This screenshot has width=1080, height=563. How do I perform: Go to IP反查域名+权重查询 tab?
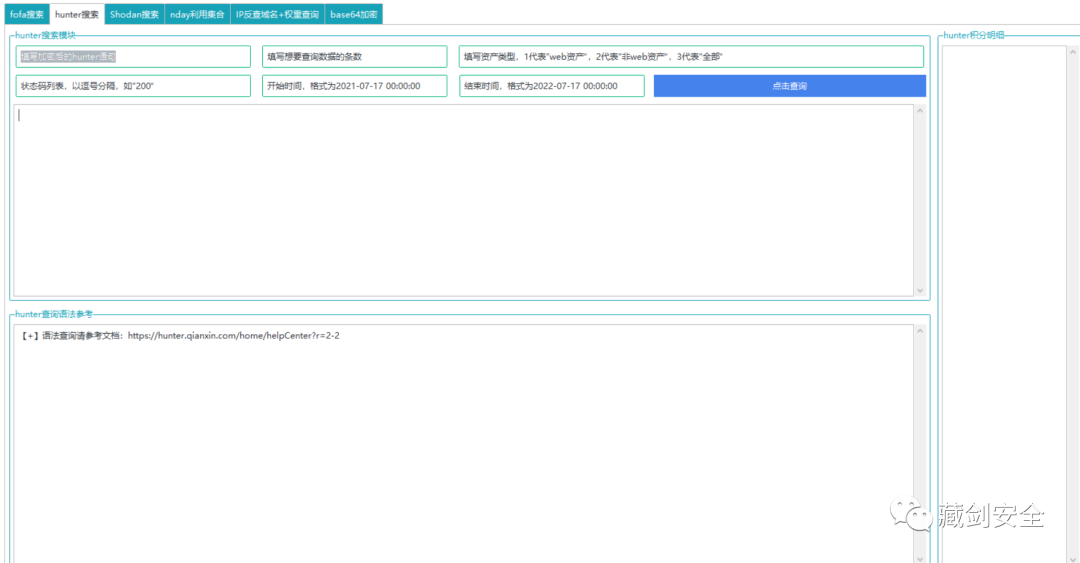(x=277, y=14)
